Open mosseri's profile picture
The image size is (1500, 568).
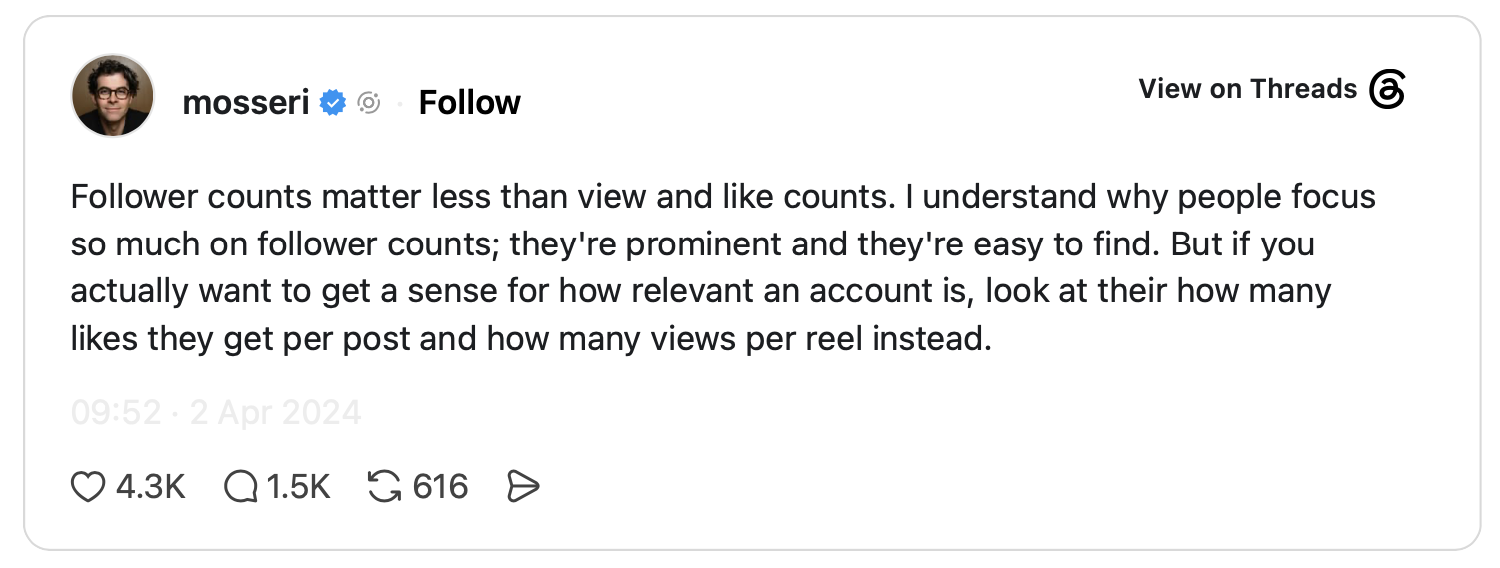click(113, 96)
